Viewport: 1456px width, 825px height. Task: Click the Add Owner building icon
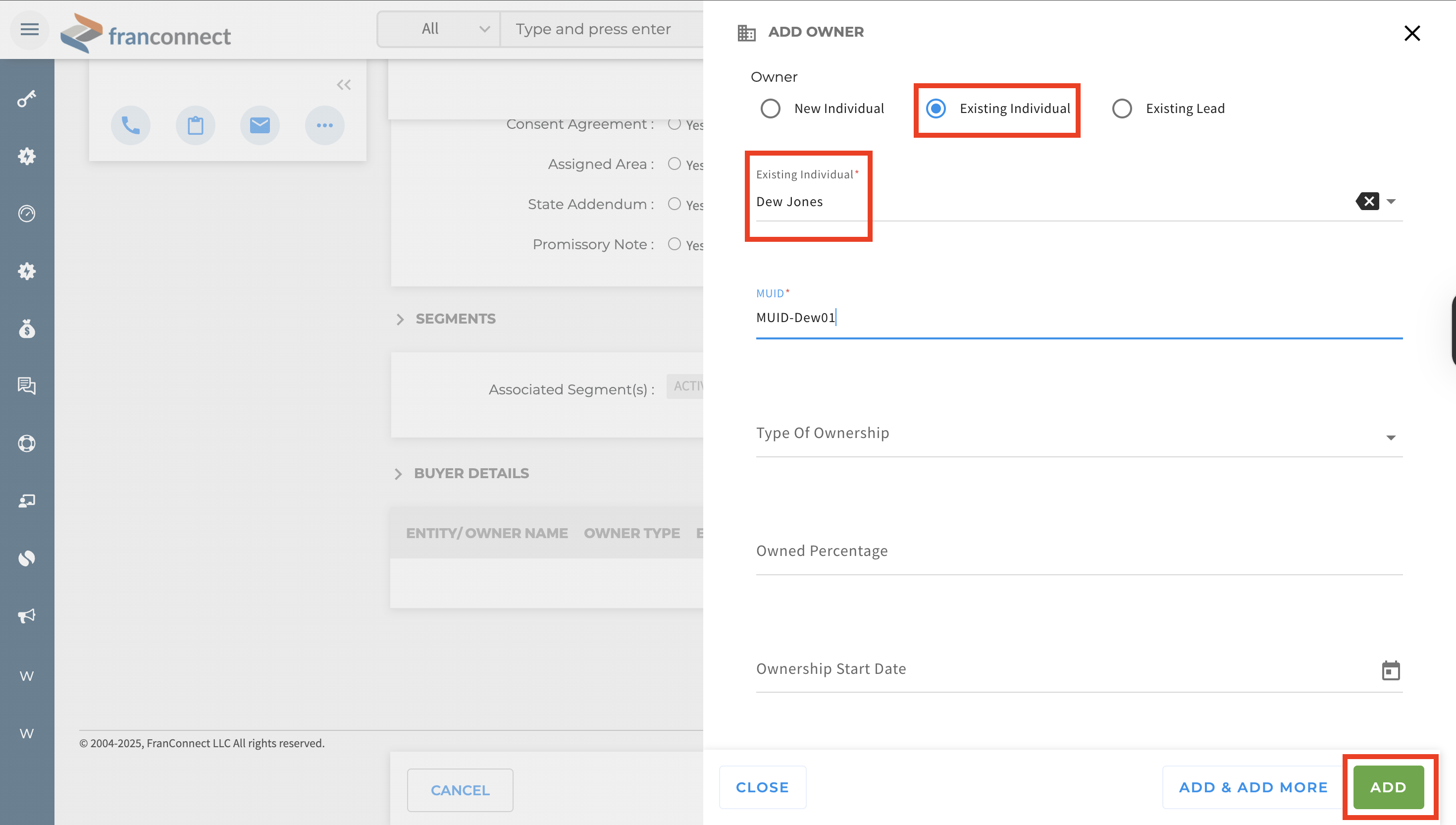[x=746, y=33]
